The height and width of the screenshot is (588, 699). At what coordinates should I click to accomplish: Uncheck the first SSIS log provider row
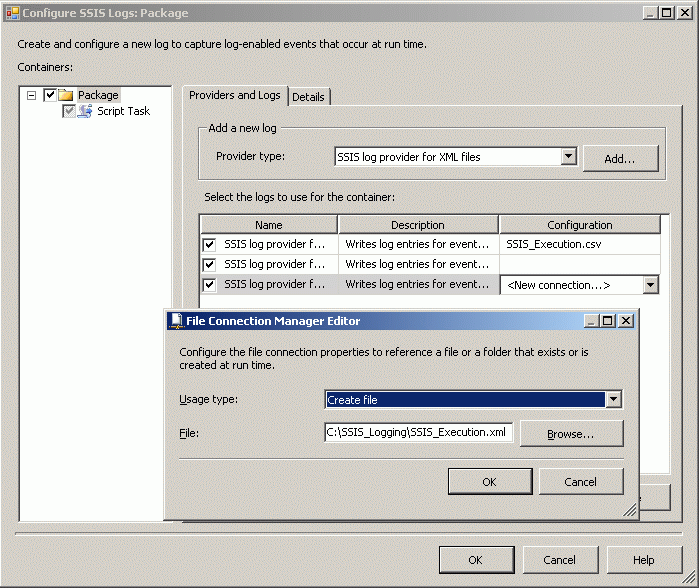[x=210, y=244]
